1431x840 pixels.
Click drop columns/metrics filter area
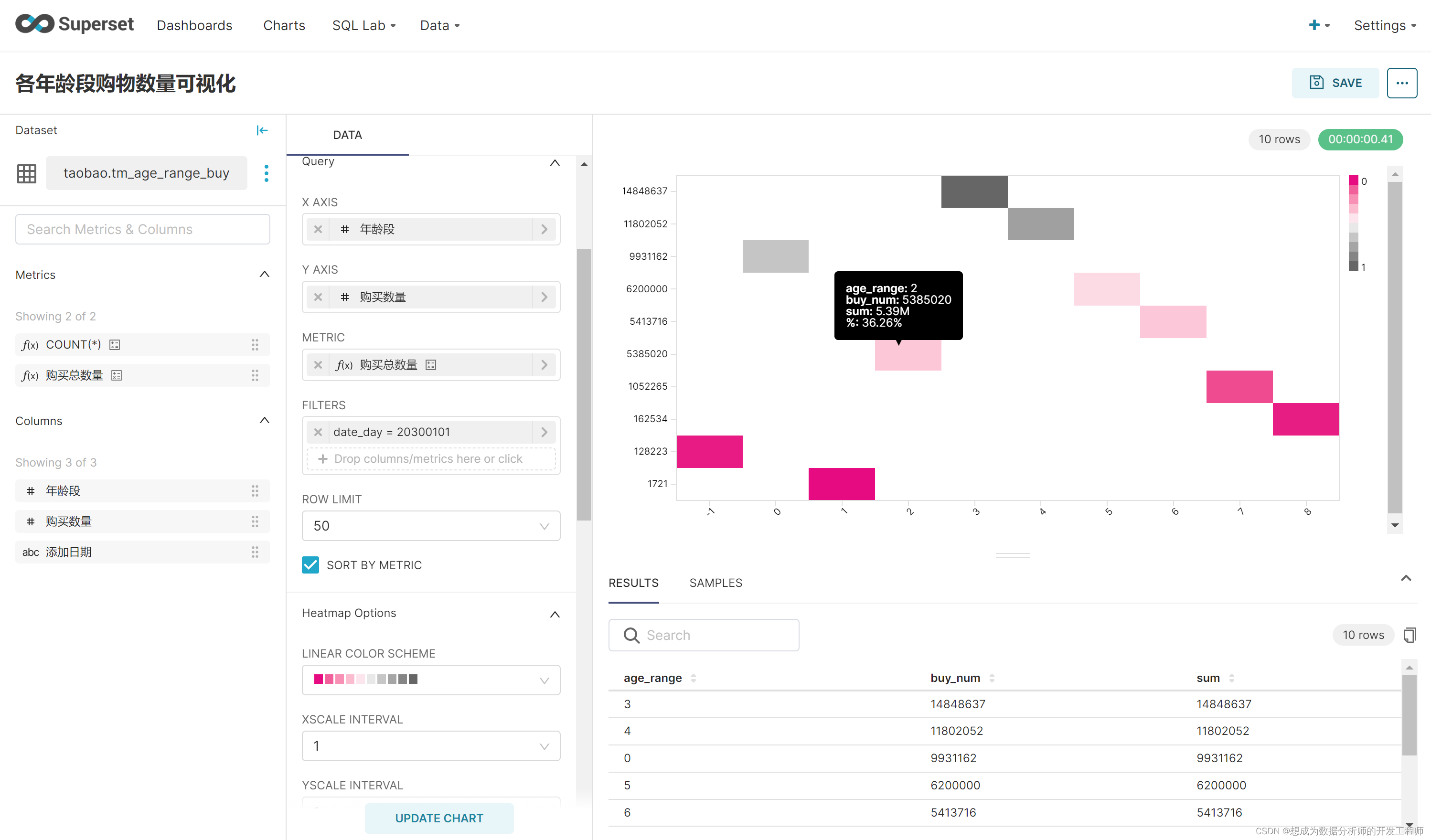point(431,458)
